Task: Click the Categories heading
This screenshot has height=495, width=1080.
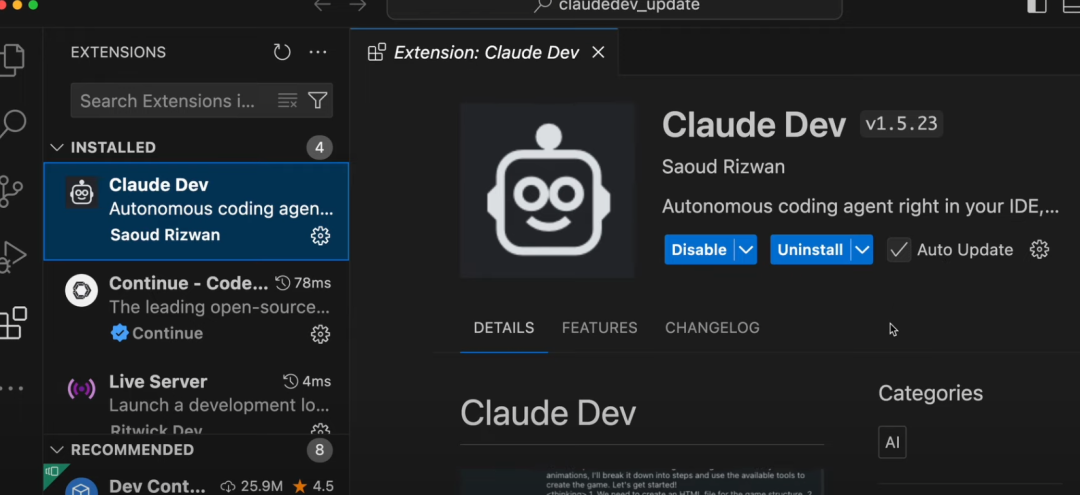Action: [931, 393]
